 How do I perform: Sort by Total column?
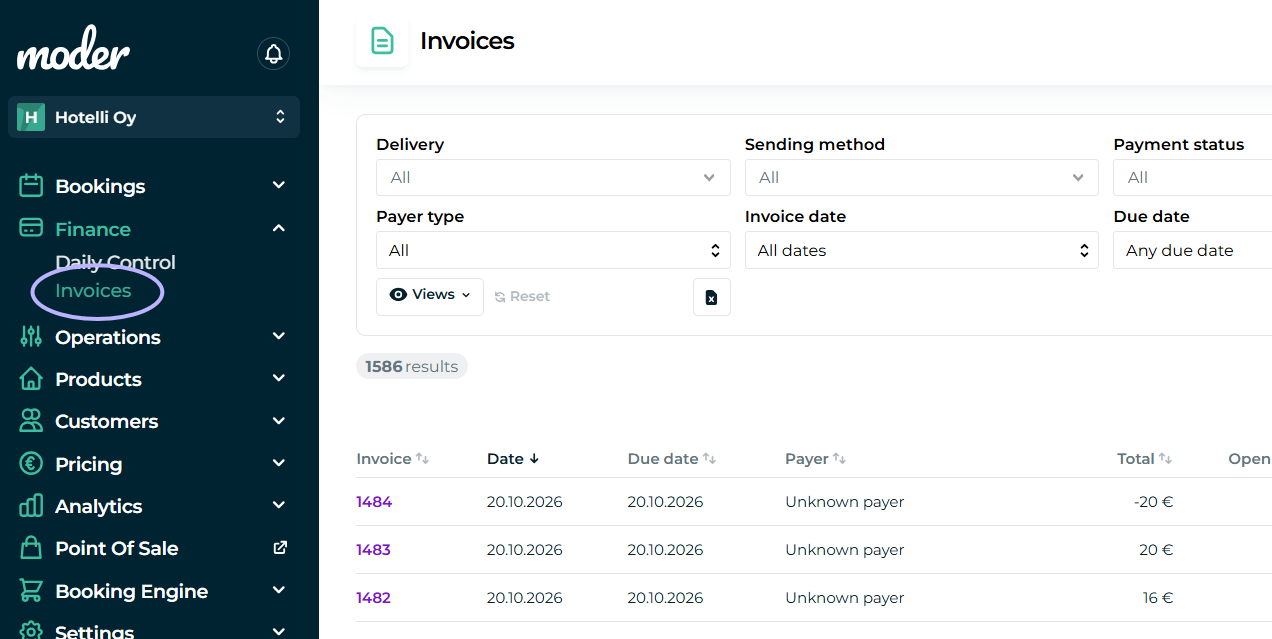point(1144,459)
